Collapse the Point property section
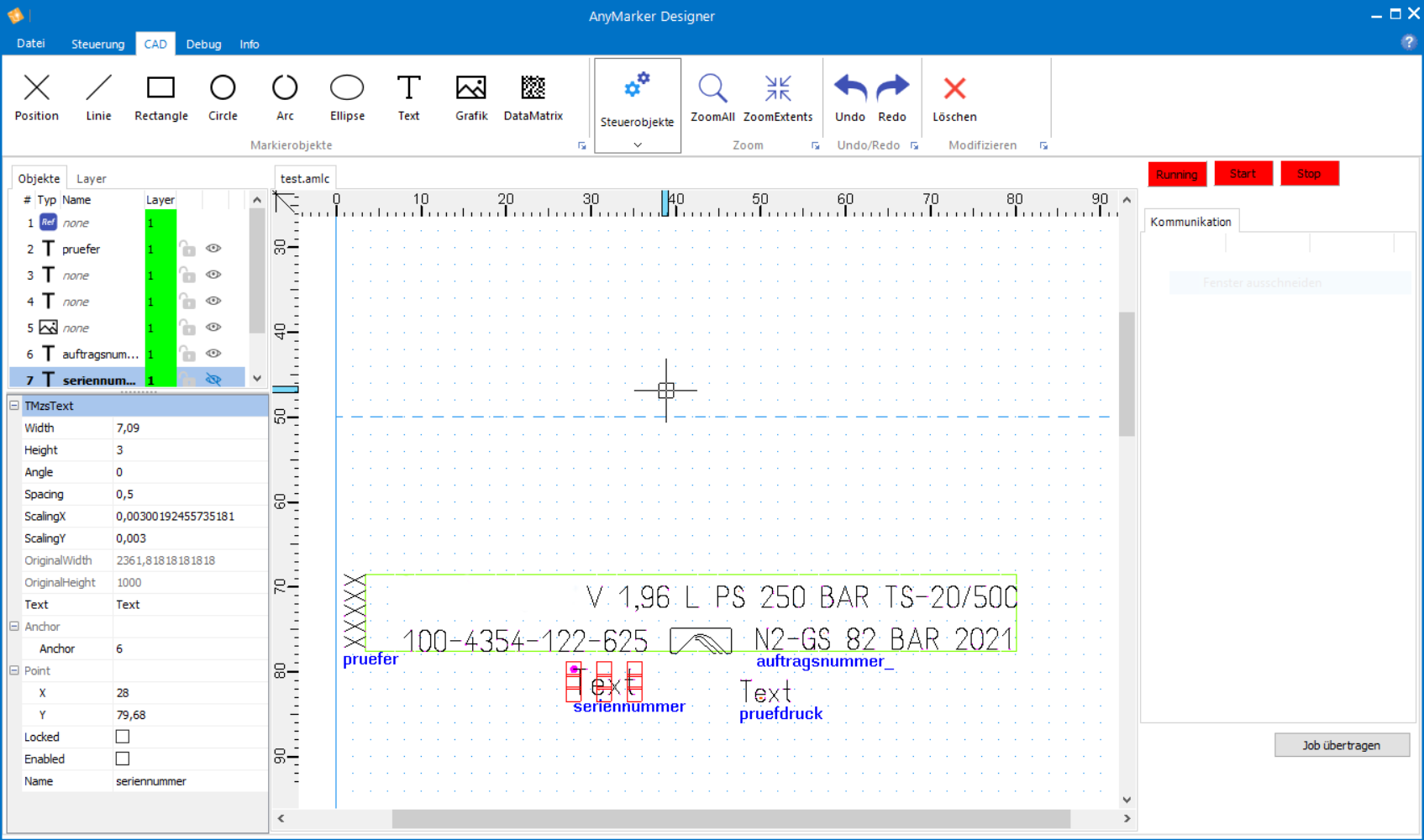Viewport: 1424px width, 840px height. click(x=14, y=670)
